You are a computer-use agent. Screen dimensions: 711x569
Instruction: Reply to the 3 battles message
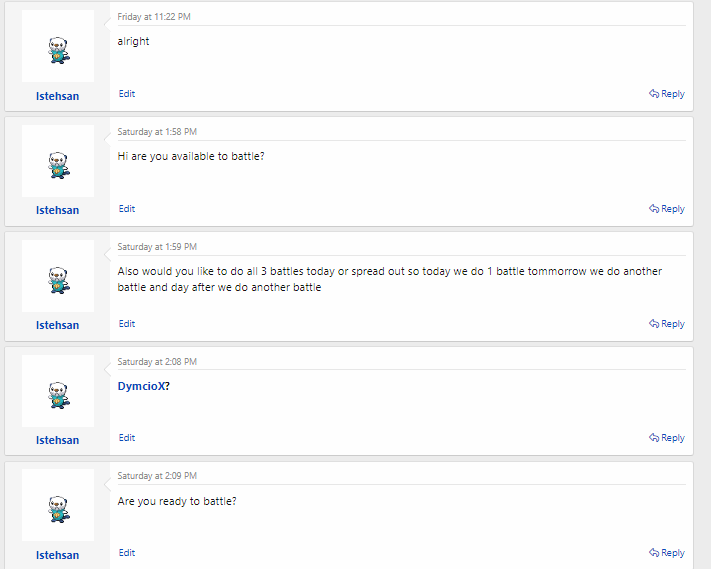coord(667,324)
